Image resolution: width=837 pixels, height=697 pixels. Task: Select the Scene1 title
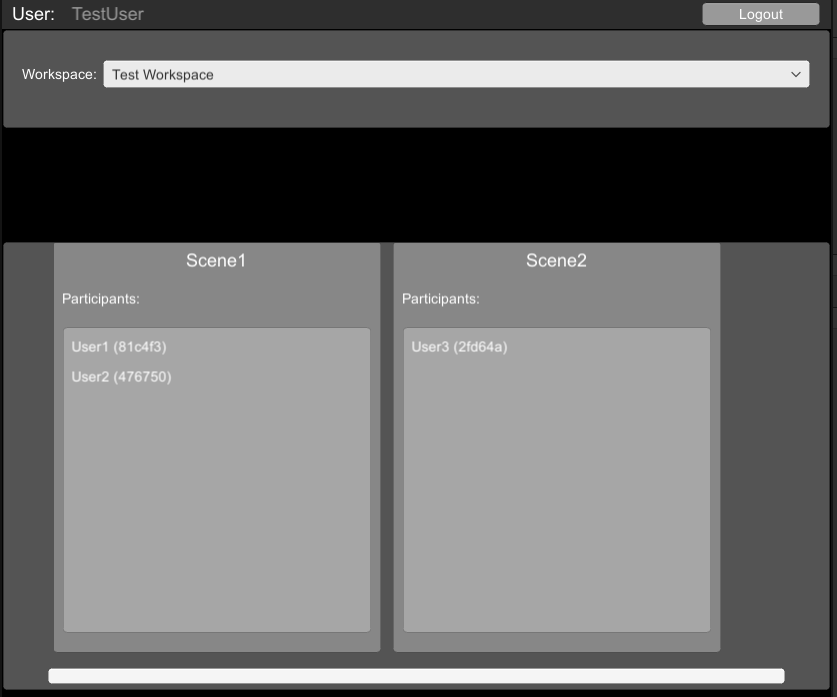[x=216, y=261]
